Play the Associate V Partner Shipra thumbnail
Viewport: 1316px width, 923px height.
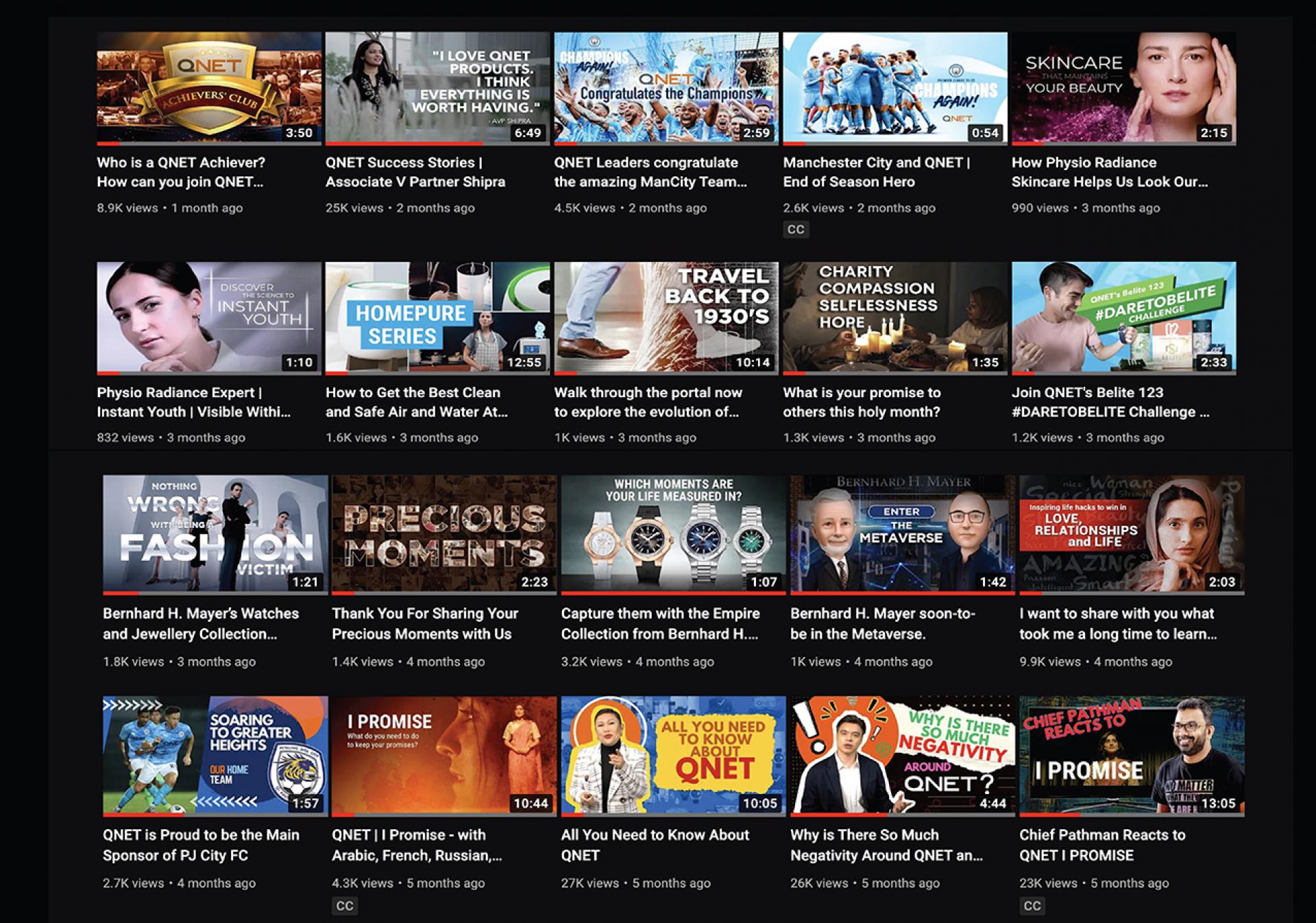click(437, 88)
